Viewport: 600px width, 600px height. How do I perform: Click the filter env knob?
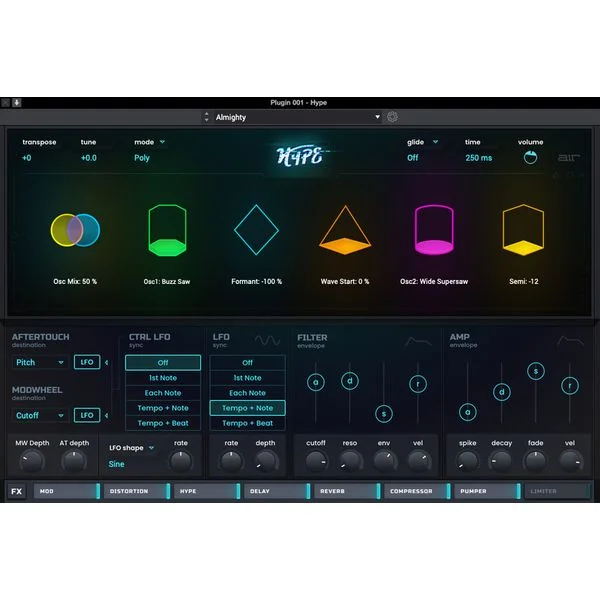(384, 461)
